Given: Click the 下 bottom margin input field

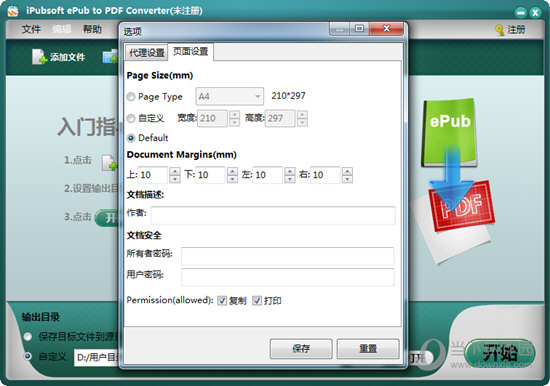Looking at the screenshot, I should point(210,175).
